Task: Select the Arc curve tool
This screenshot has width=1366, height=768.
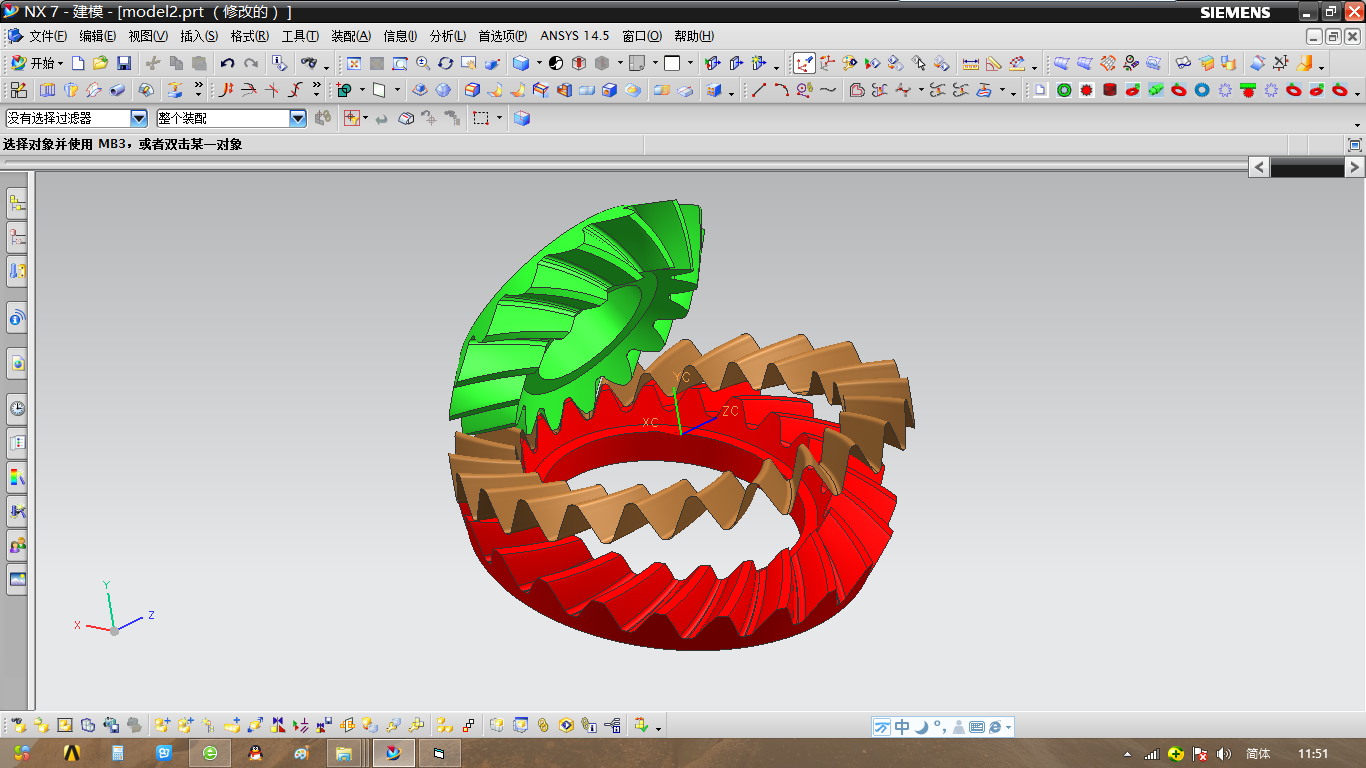Action: (x=781, y=90)
